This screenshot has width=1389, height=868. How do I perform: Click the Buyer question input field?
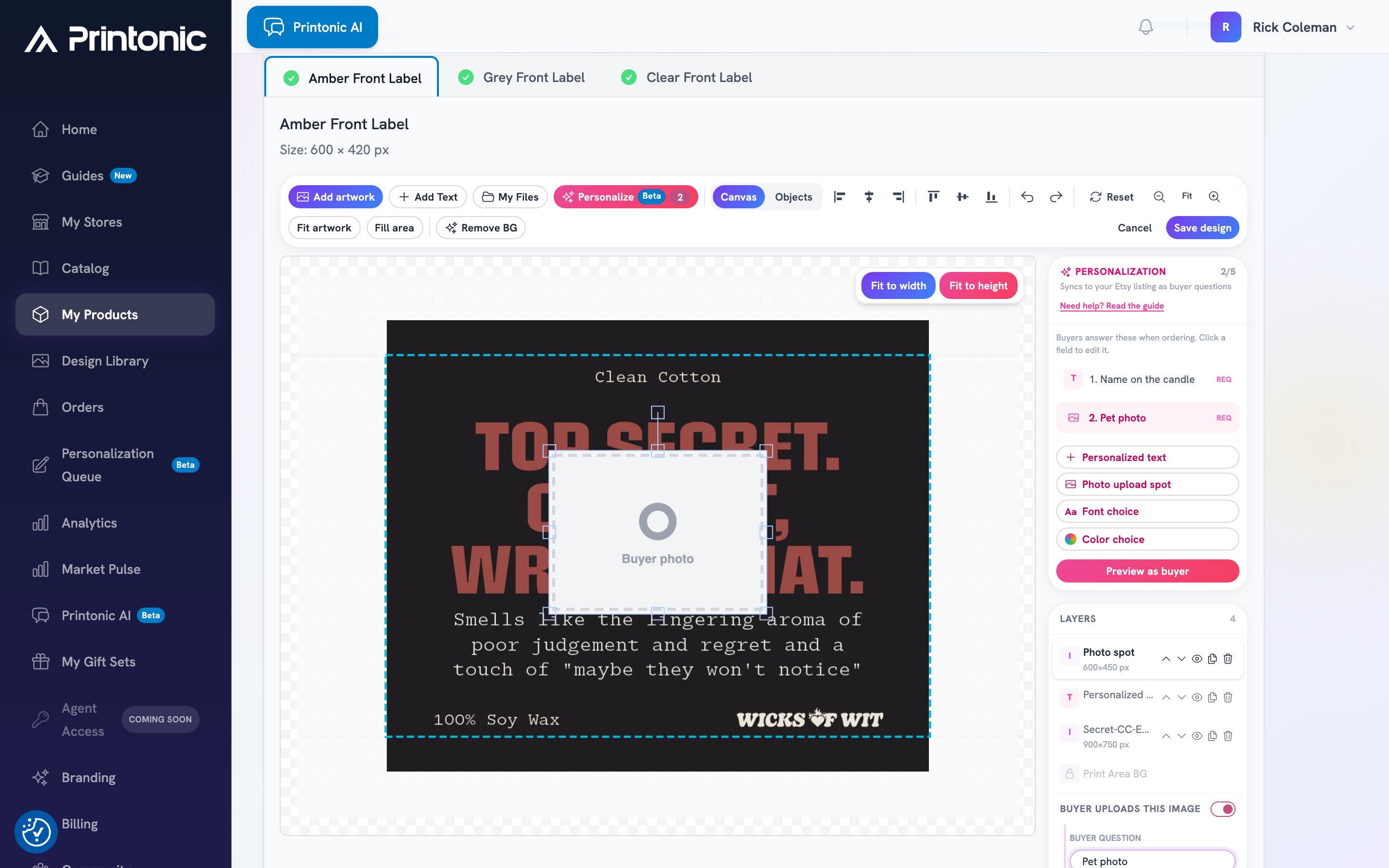tap(1153, 860)
